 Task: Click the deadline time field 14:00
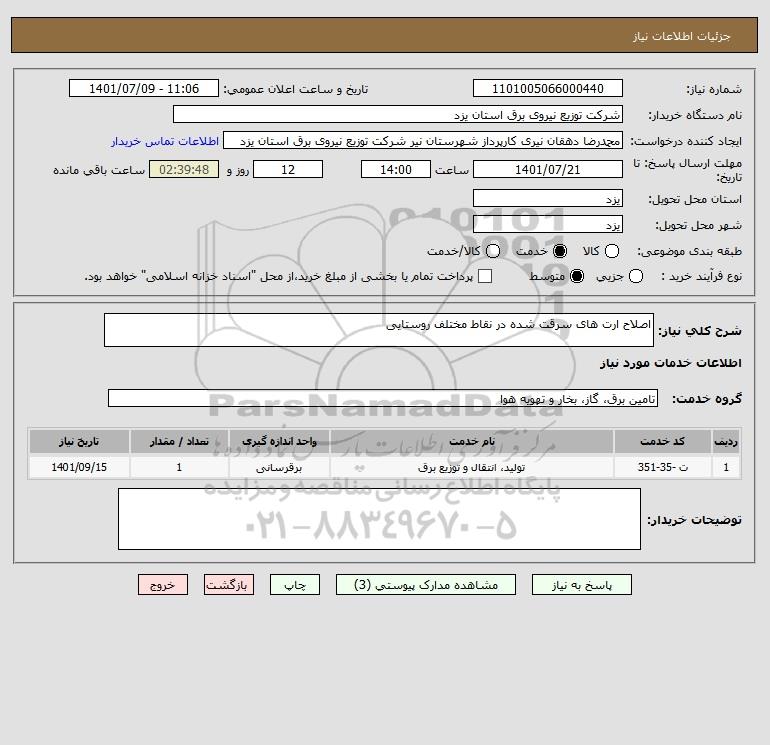coord(396,170)
